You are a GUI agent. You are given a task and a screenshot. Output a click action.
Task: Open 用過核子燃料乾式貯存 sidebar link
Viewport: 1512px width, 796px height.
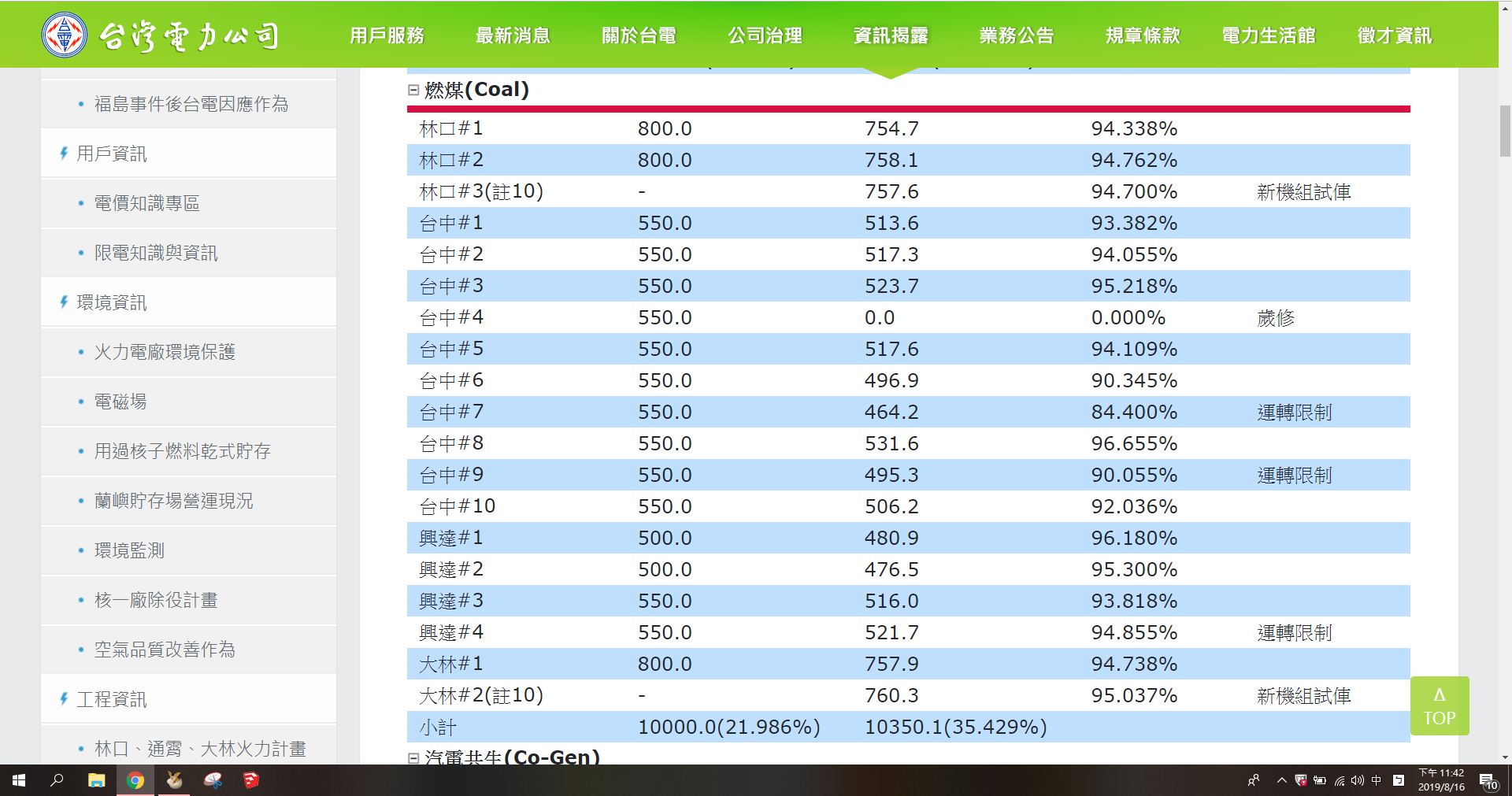tap(183, 451)
